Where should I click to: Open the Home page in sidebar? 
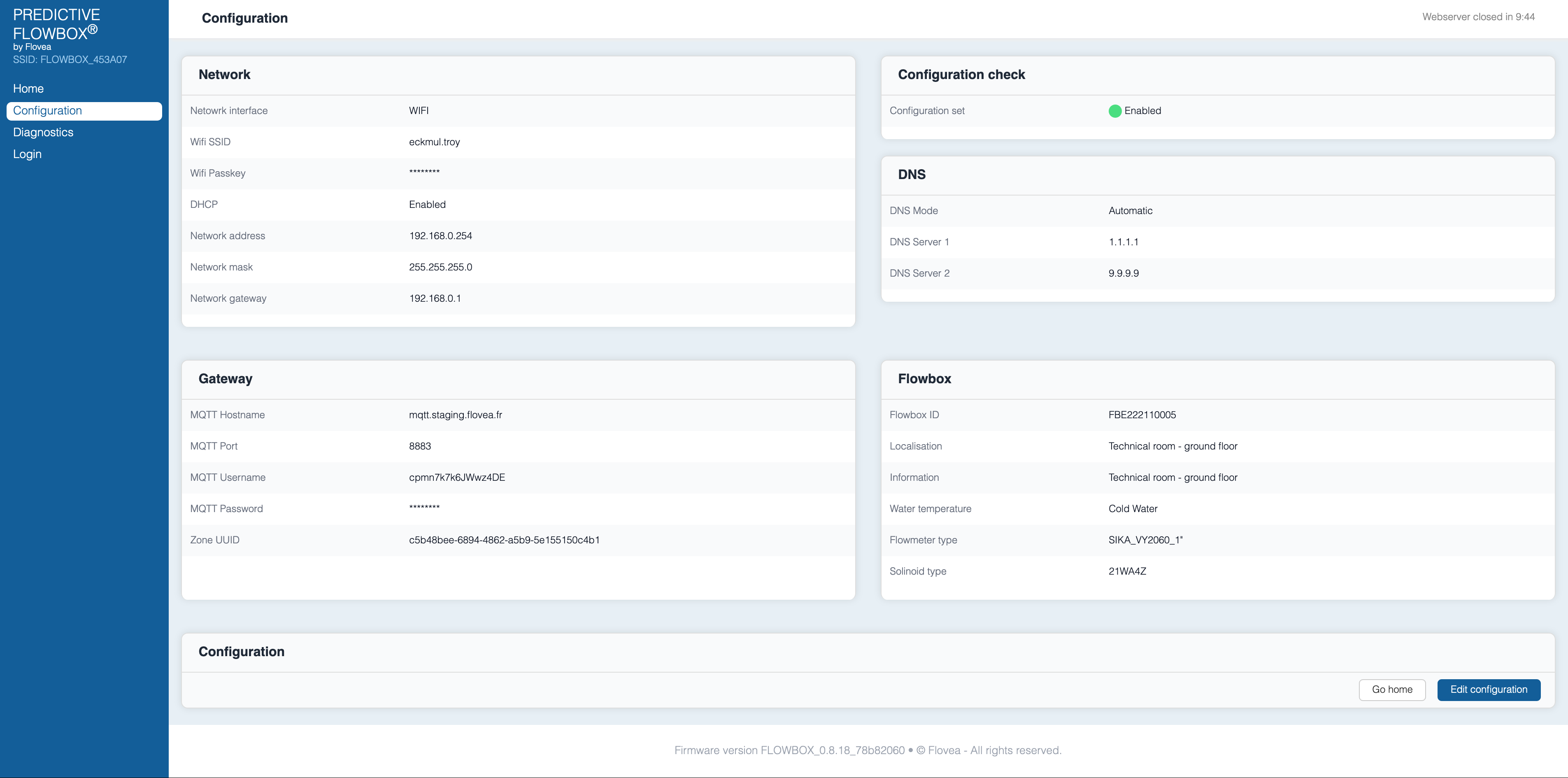29,89
